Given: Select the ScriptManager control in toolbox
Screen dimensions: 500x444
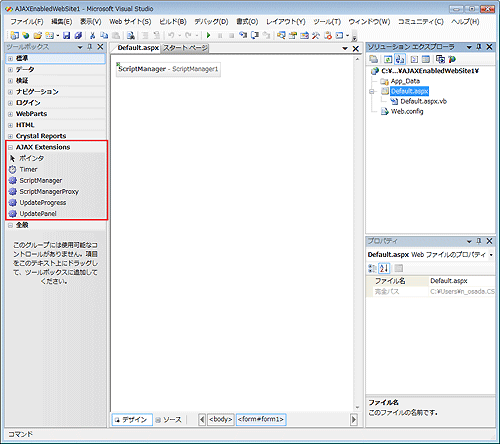Looking at the screenshot, I should (x=56, y=180).
